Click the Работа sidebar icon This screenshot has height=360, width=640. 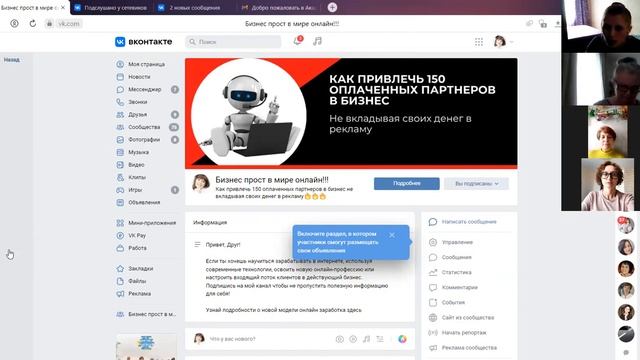(x=120, y=248)
